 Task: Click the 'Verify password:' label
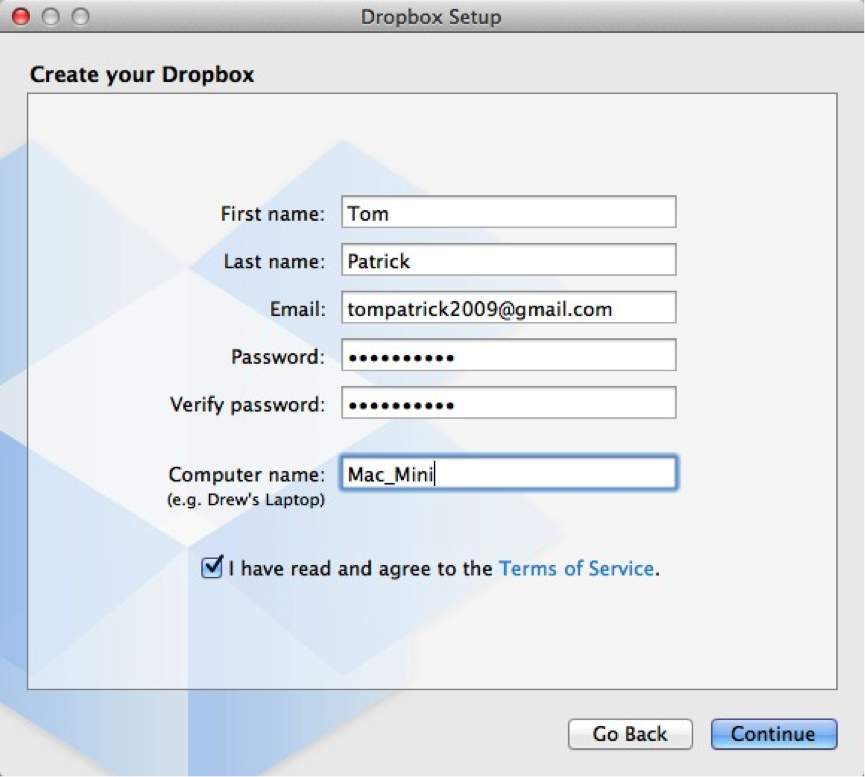coord(247,405)
